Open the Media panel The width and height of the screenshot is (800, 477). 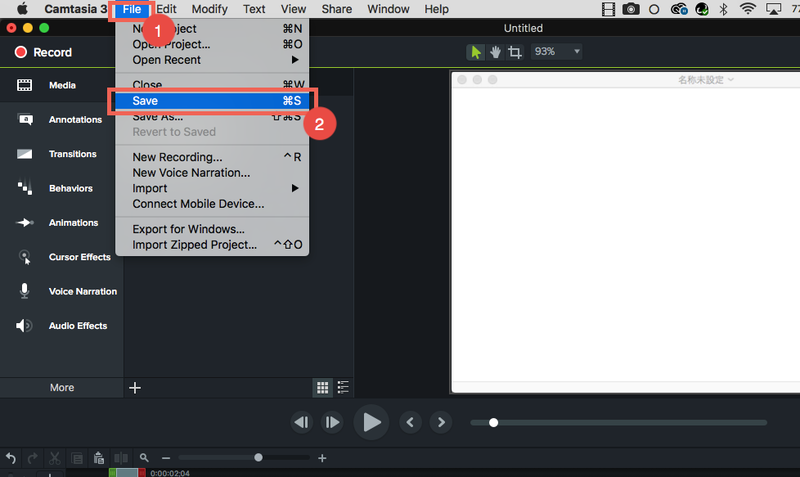pyautogui.click(x=61, y=85)
